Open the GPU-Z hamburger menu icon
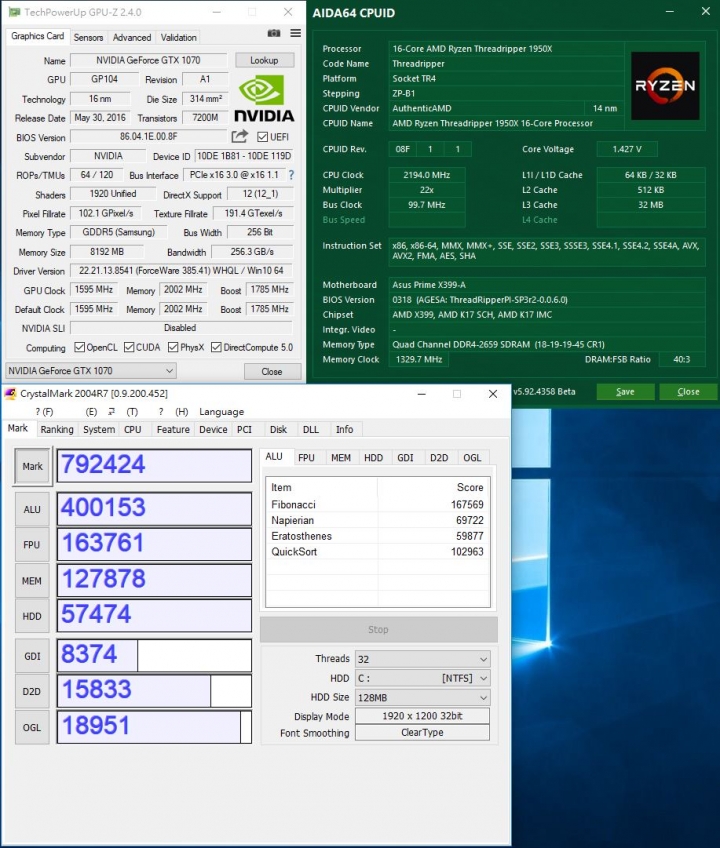This screenshot has height=848, width=720. click(x=295, y=34)
